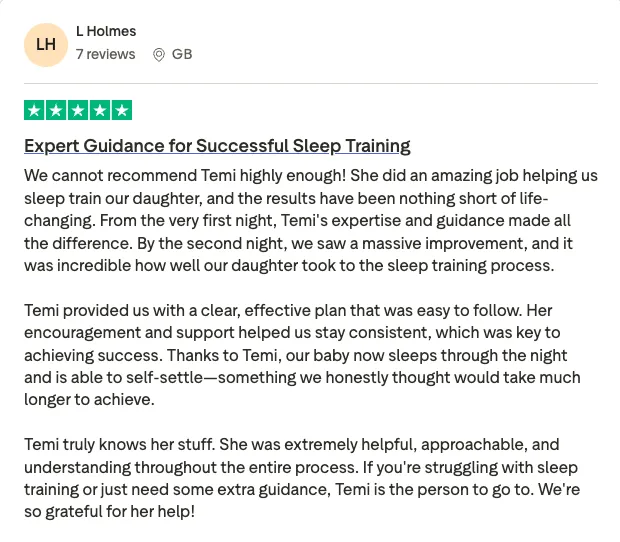Click the location pin icon
This screenshot has height=542, width=620.
point(159,55)
